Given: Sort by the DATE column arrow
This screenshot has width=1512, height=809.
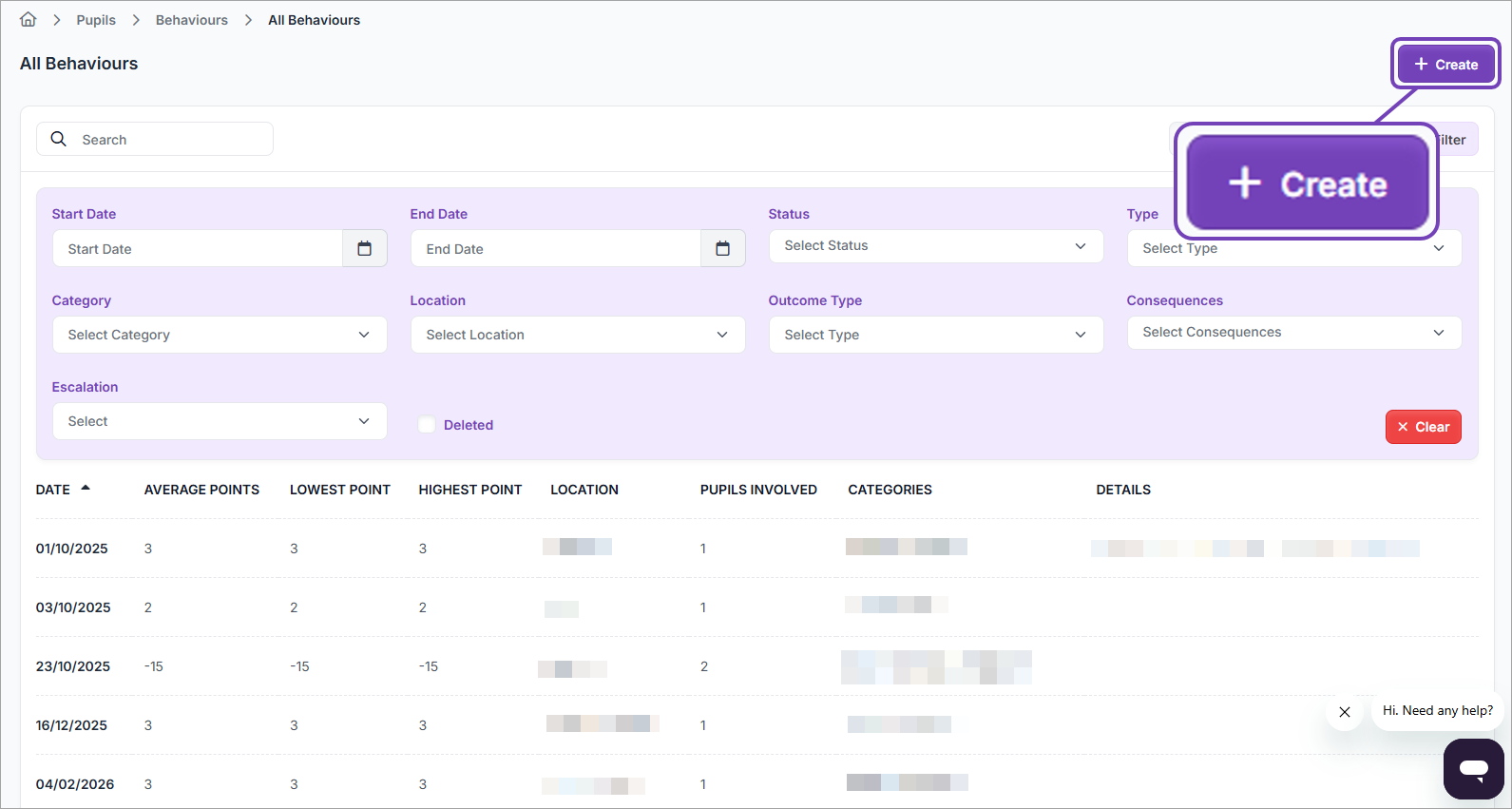Looking at the screenshot, I should [86, 489].
